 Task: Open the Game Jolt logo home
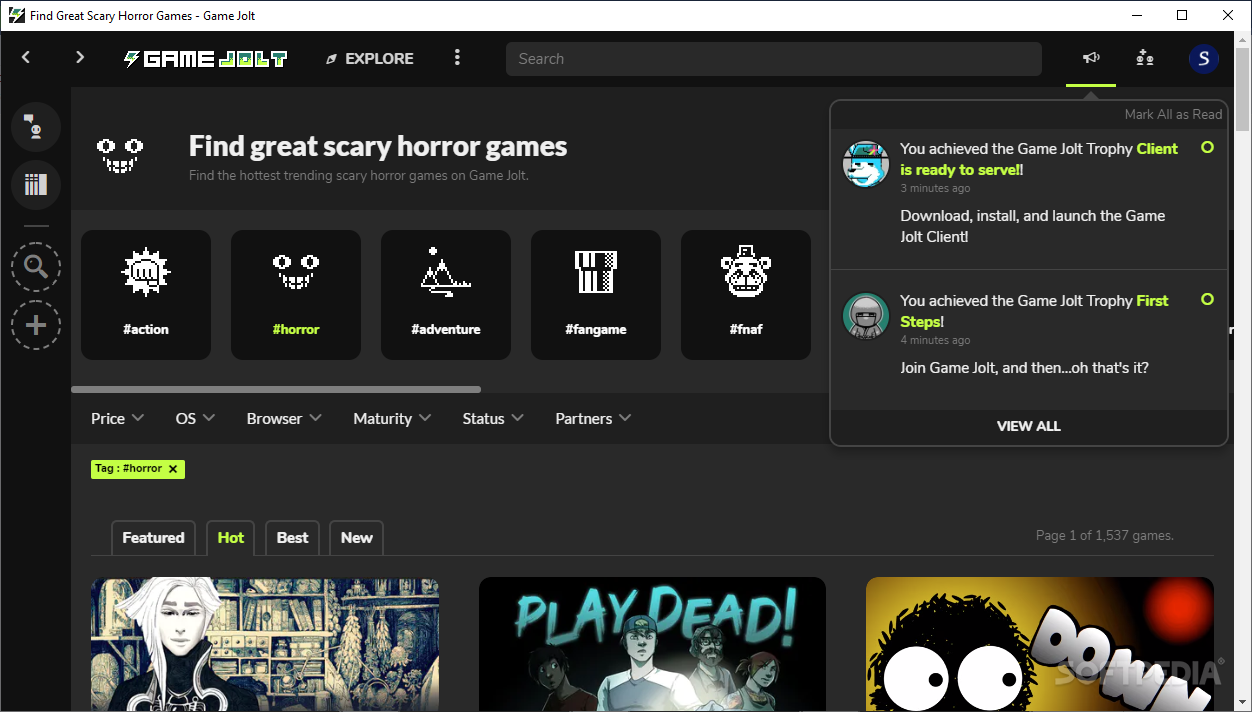pyautogui.click(x=205, y=59)
